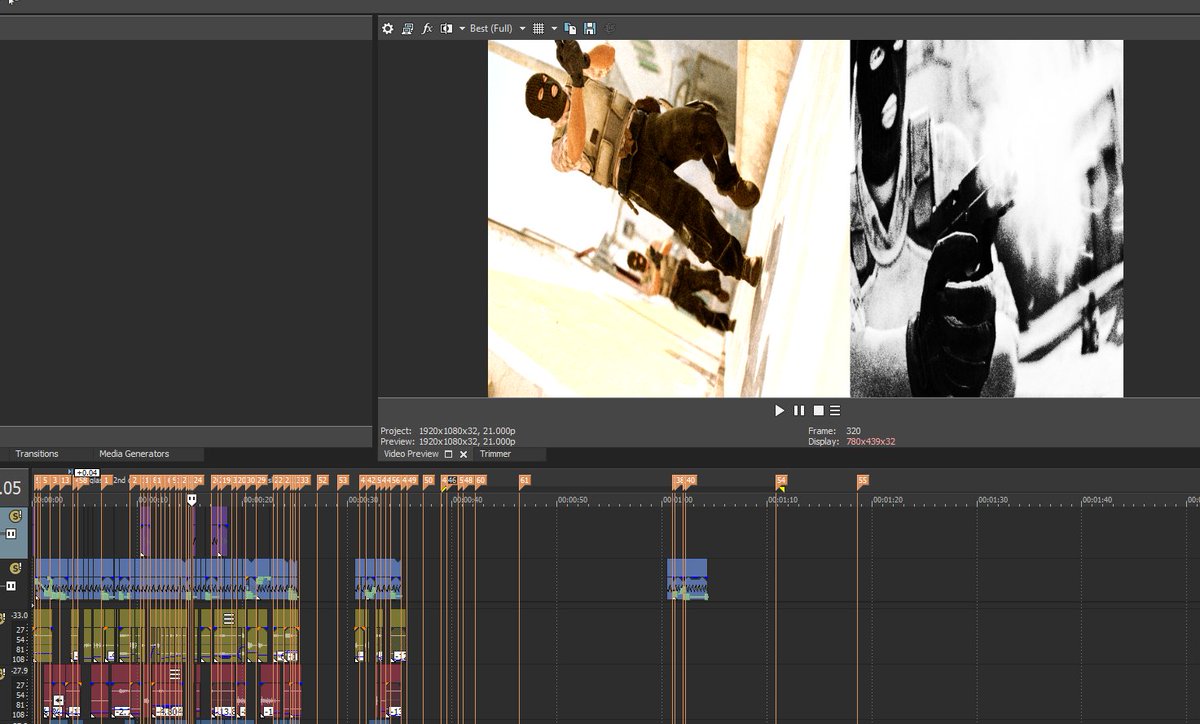1200x724 pixels.
Task: Jump to marker 24 on timeline
Action: click(198, 481)
